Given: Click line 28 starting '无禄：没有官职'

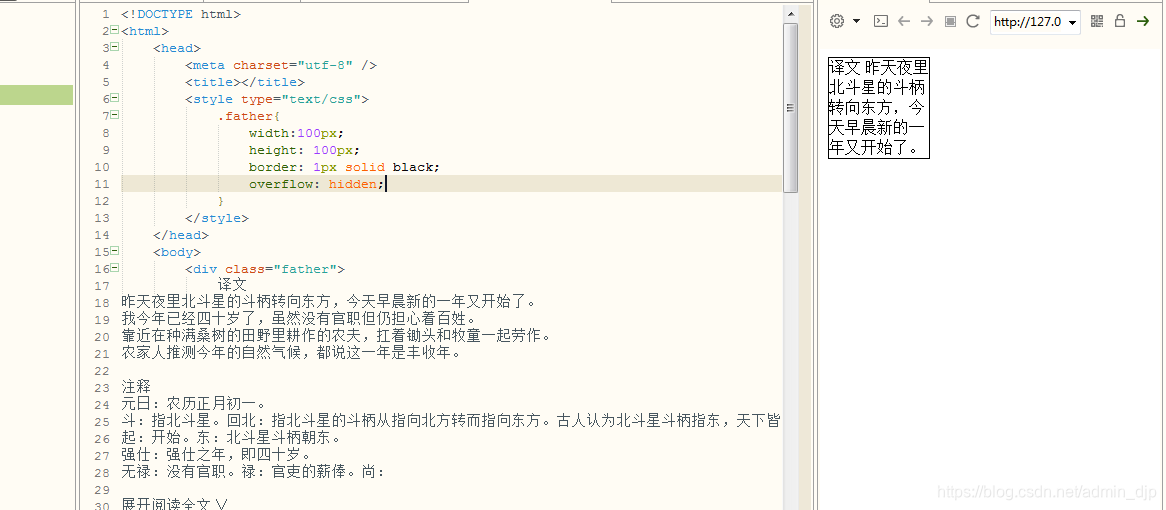Looking at the screenshot, I should click(254, 471).
